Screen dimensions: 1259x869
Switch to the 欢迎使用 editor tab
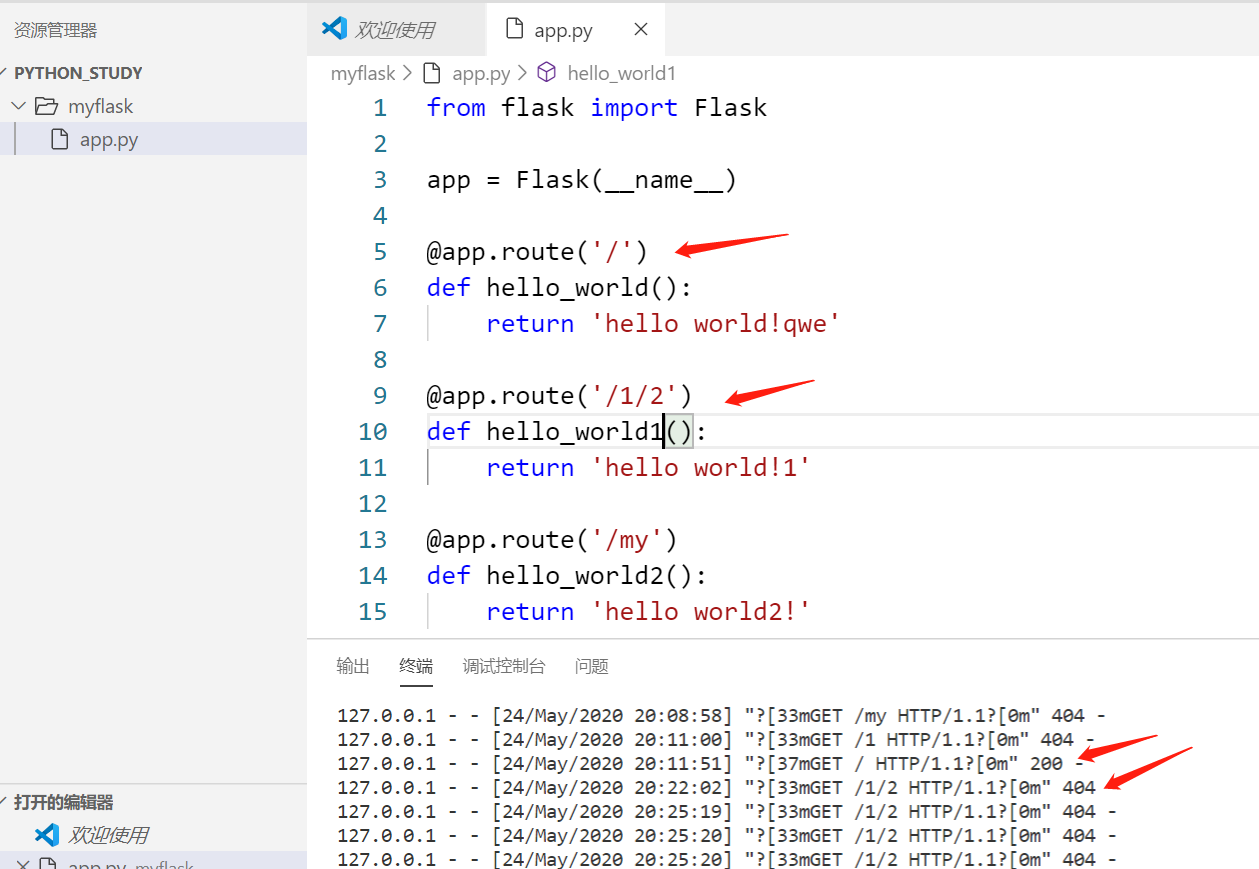coord(396,30)
